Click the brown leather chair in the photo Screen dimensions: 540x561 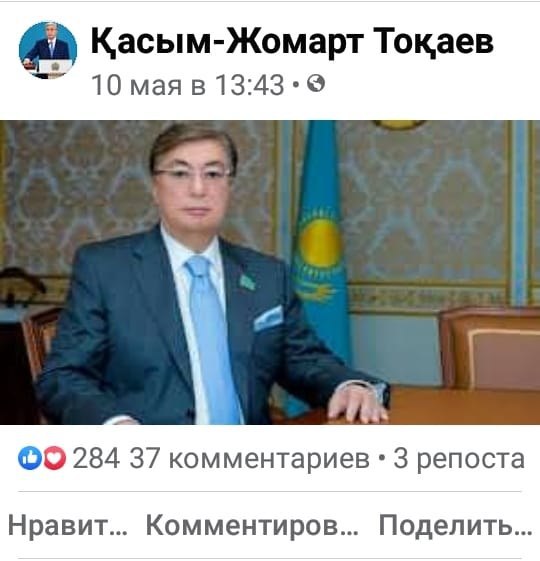(490, 348)
